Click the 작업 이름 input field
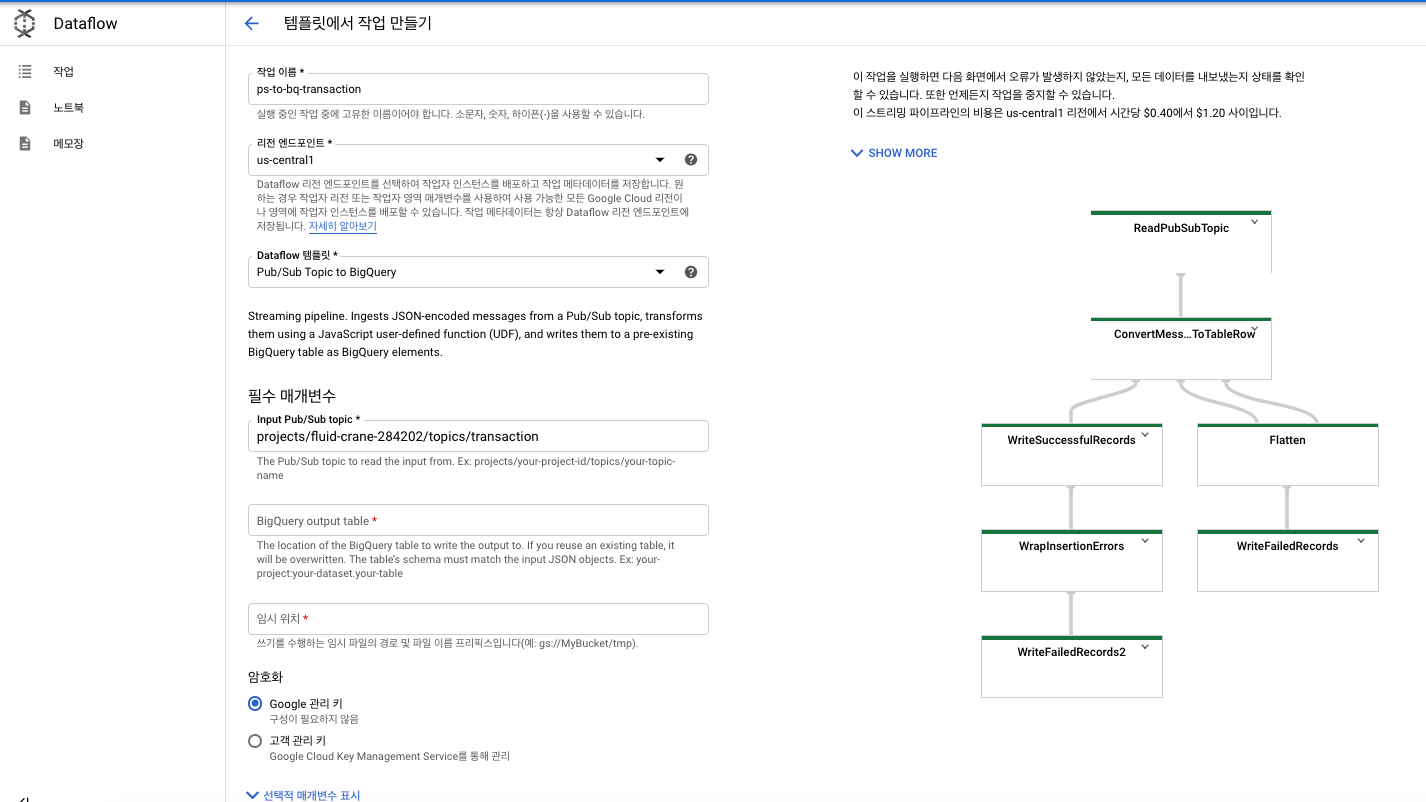Screen dimensions: 1426x802 coord(478,89)
